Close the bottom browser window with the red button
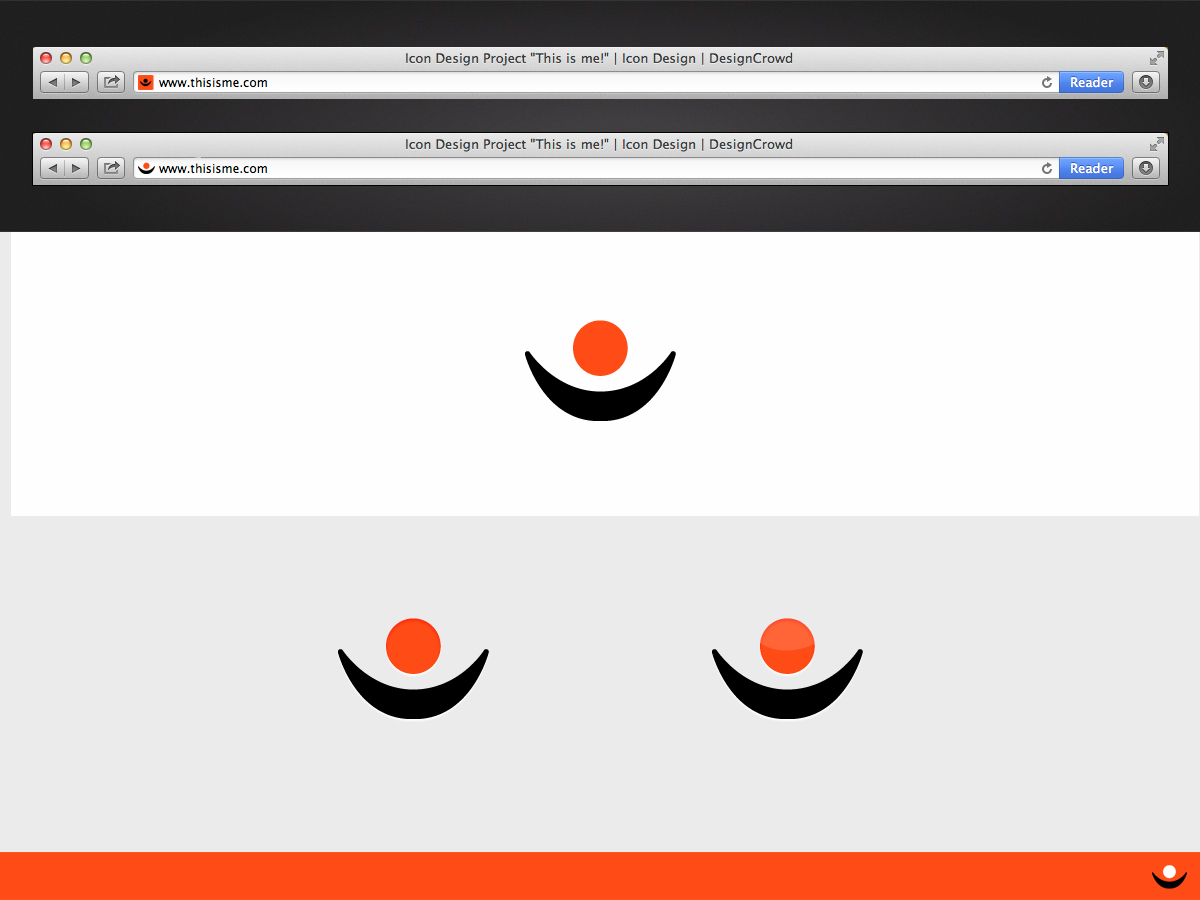1200x900 pixels. click(x=46, y=144)
